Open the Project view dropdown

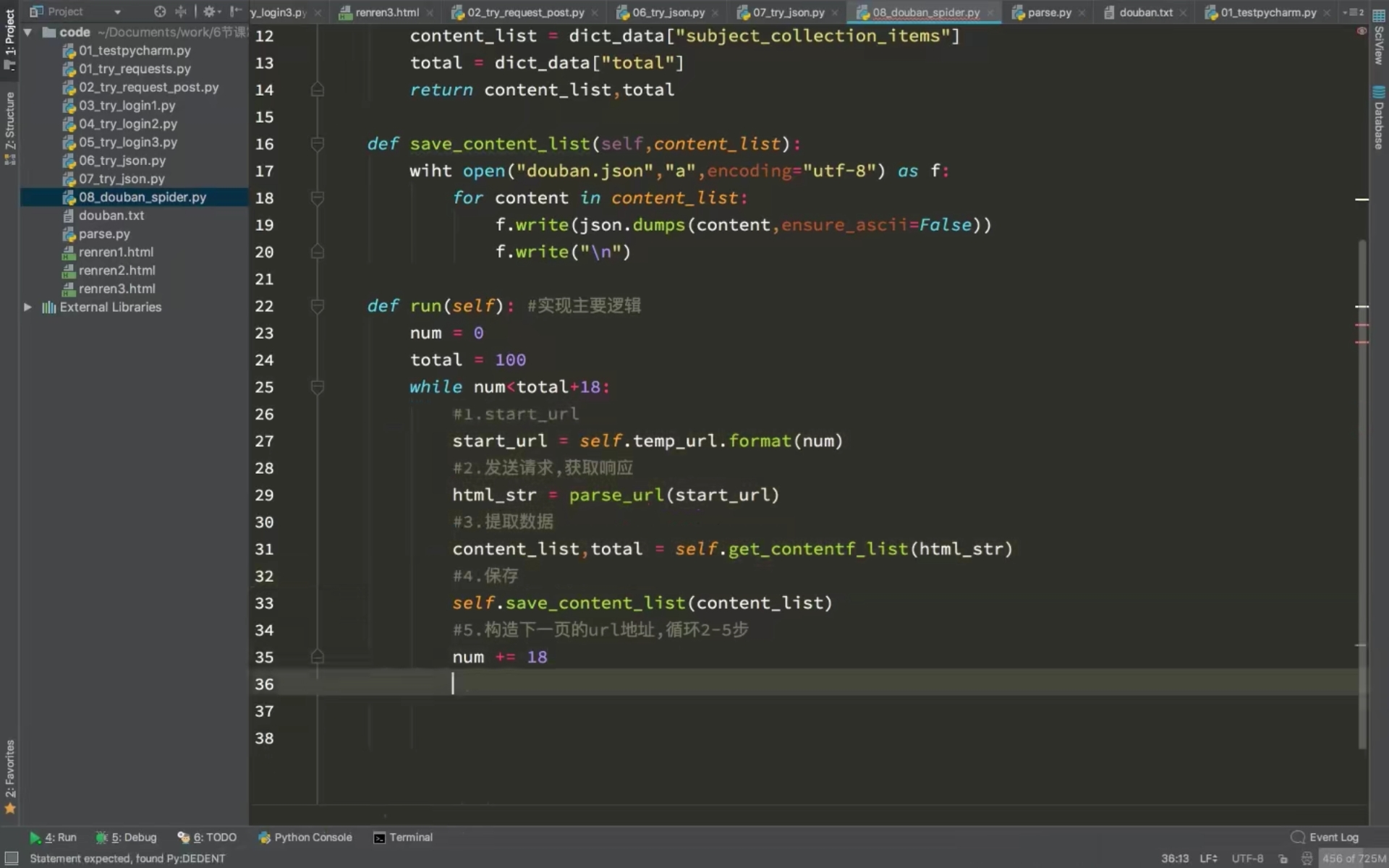tap(117, 12)
